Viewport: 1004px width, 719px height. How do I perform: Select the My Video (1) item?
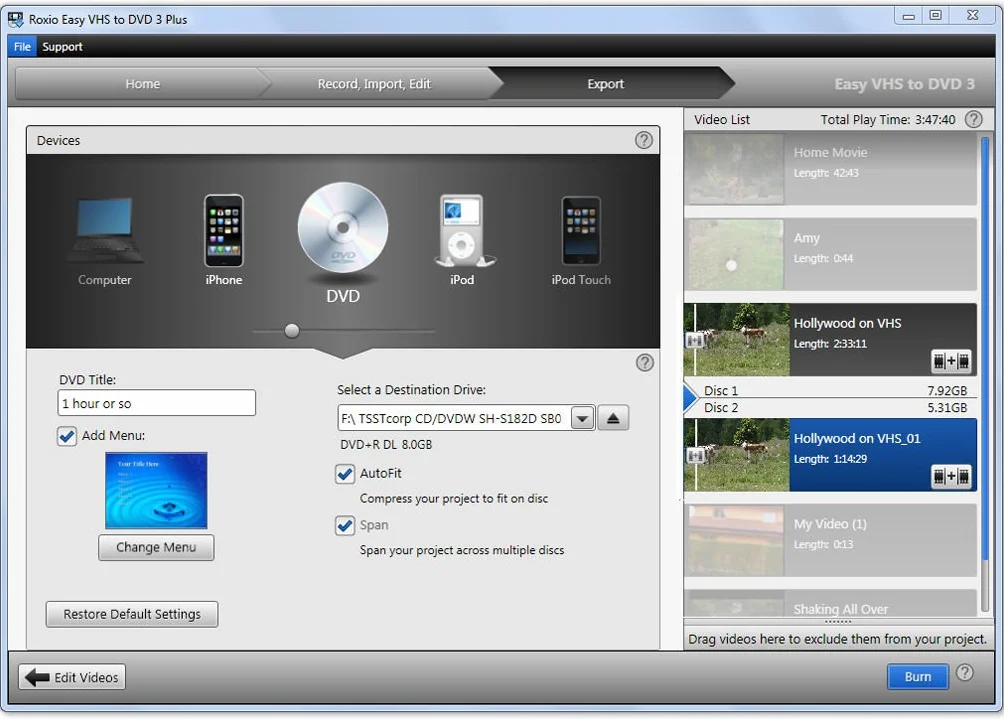(x=830, y=541)
